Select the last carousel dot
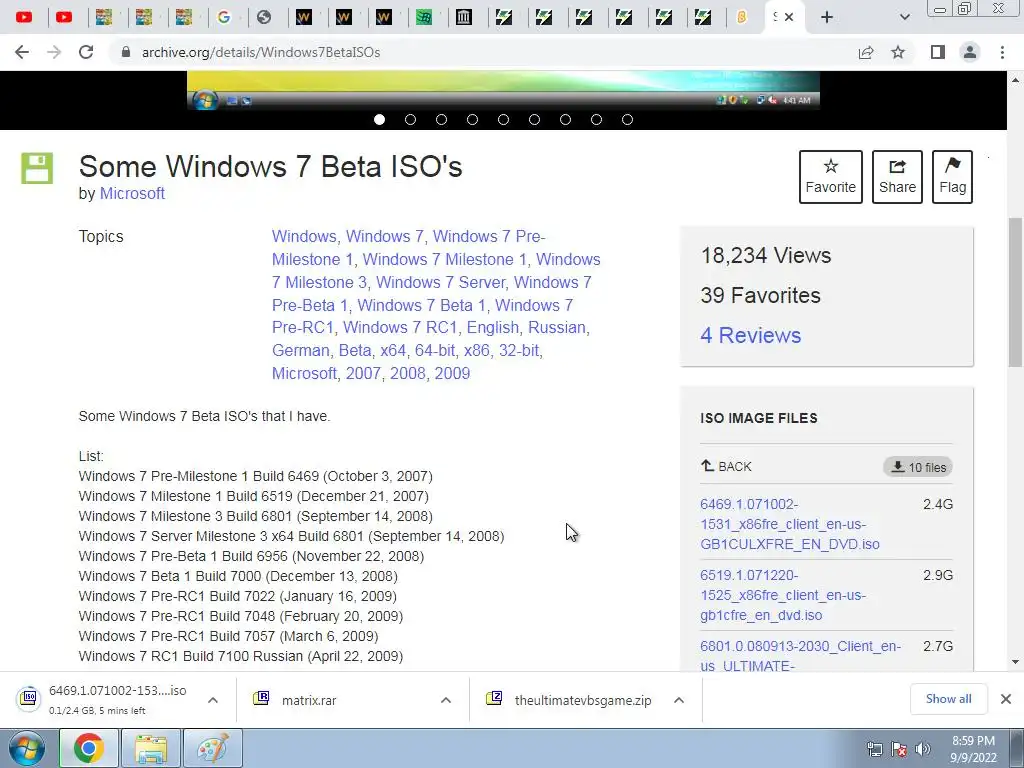The width and height of the screenshot is (1024, 768). point(628,120)
